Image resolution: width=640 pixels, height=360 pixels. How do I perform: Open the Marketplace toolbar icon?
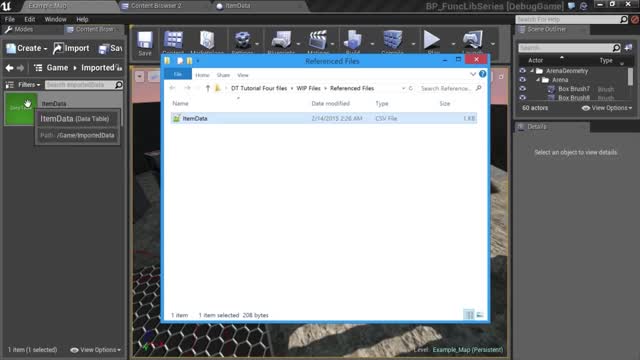click(207, 41)
